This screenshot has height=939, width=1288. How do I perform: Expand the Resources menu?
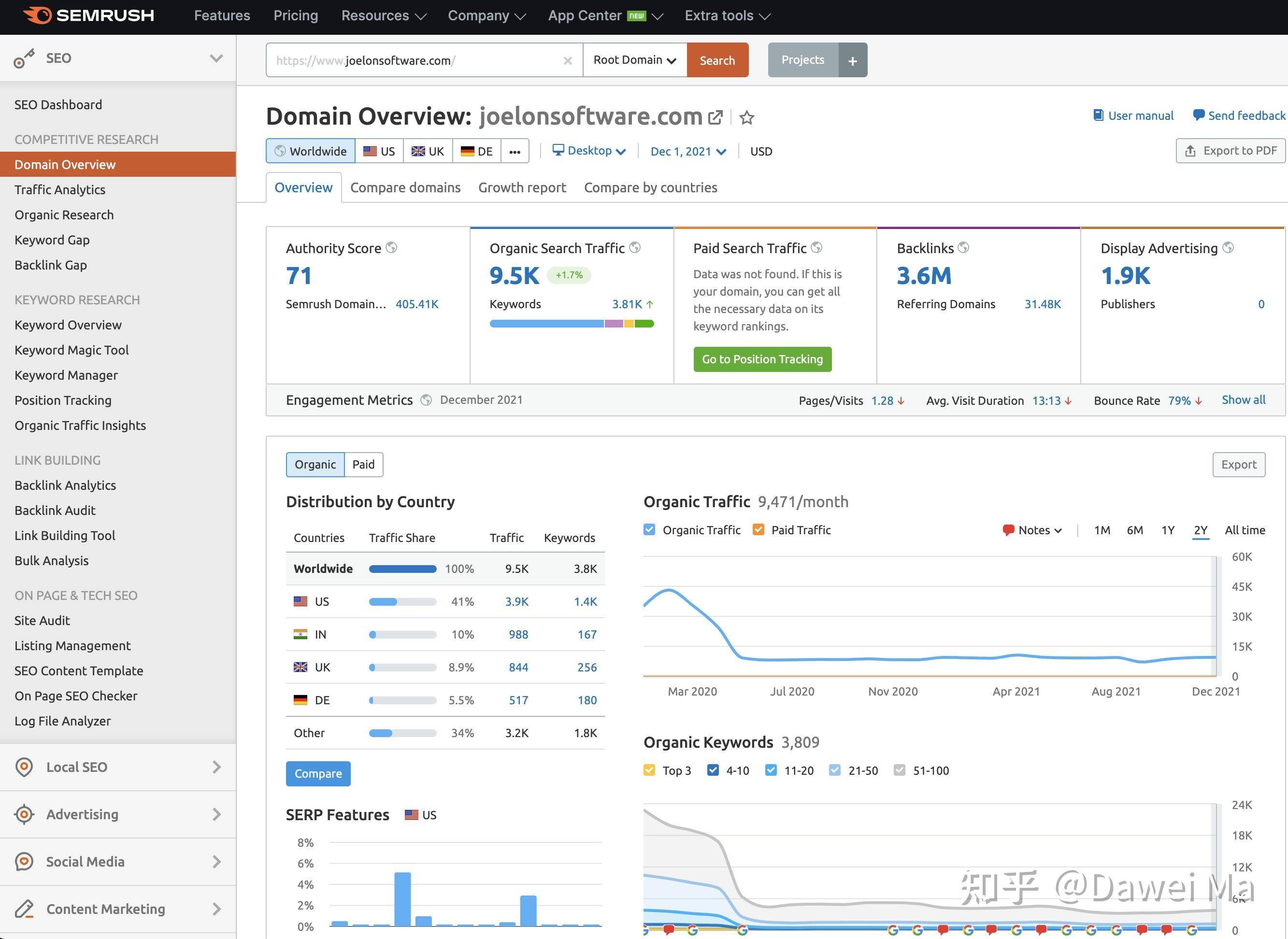tap(384, 16)
